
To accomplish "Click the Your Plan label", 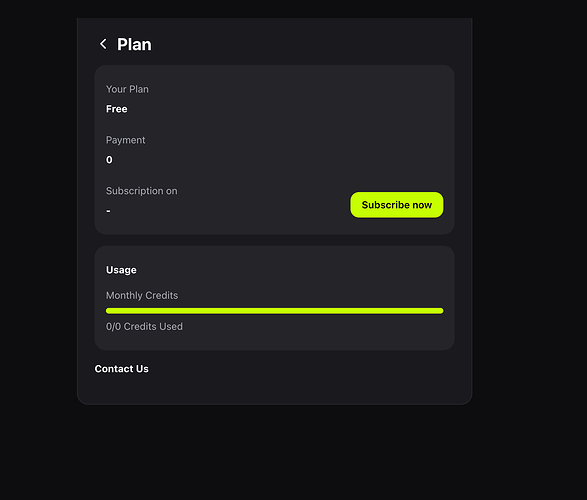I will click(x=127, y=89).
